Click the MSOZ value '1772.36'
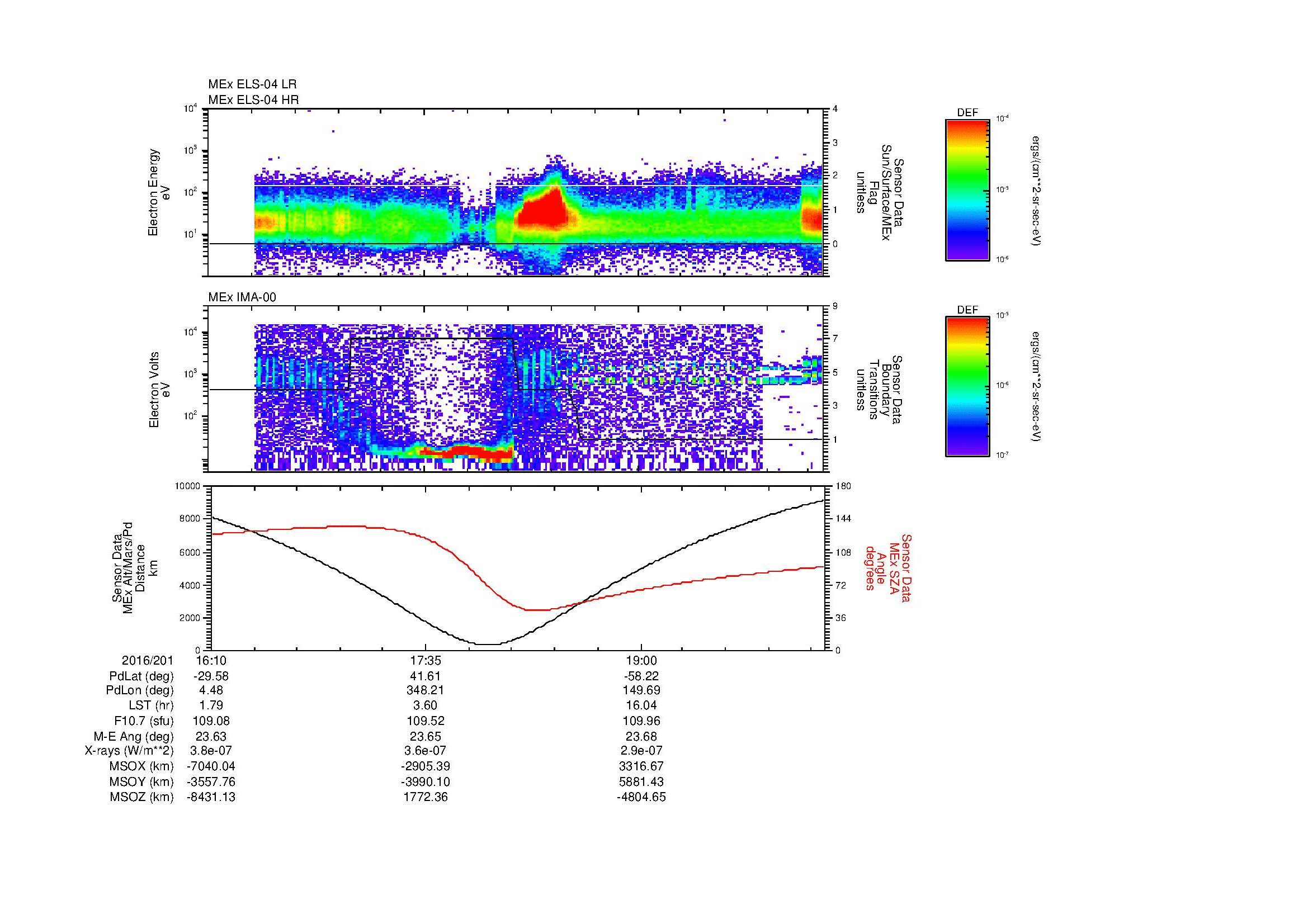This screenshot has width=1308, height=924. click(x=426, y=797)
